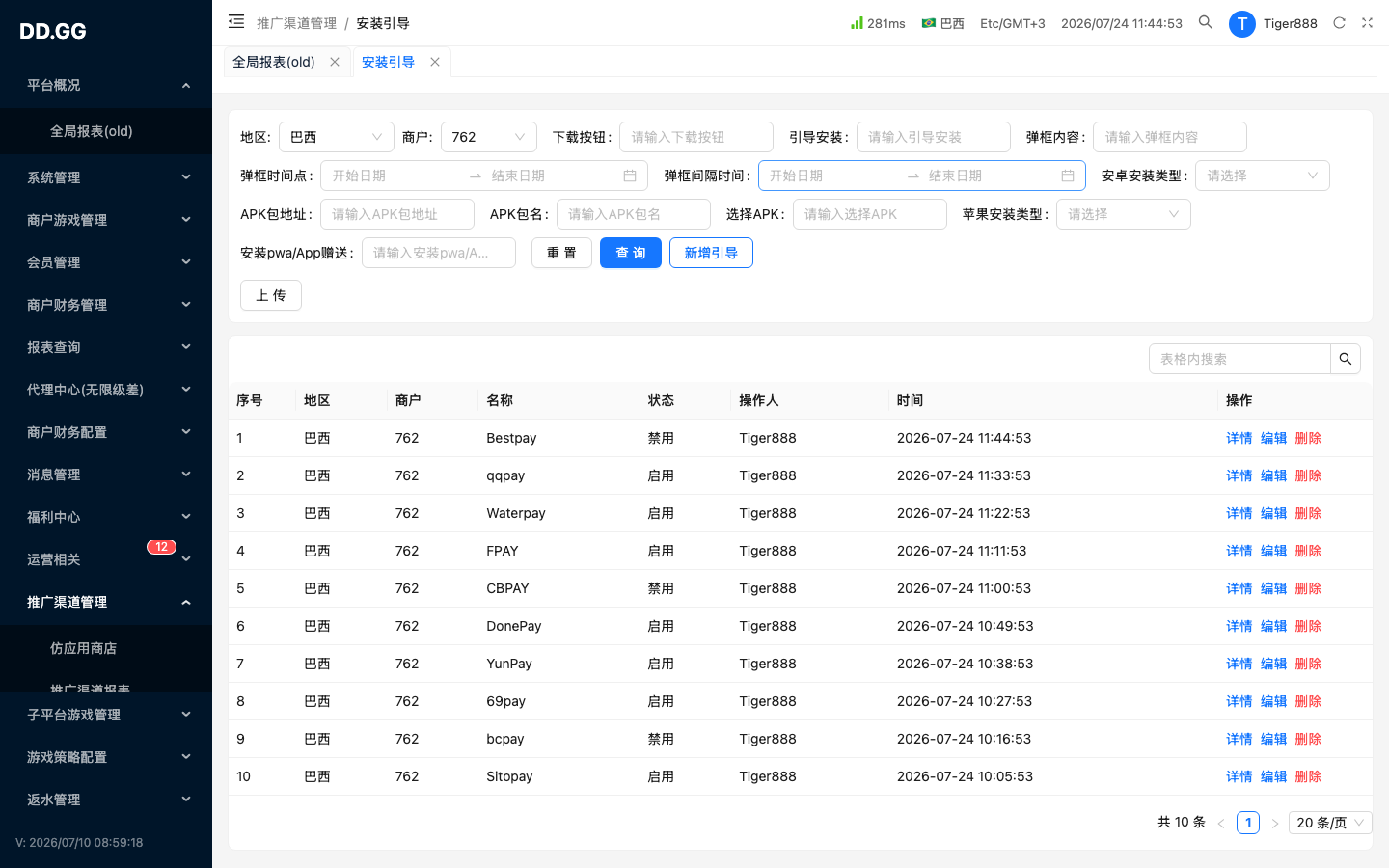Screen dimensions: 1389x868
Task: Click the refresh page icon
Action: click(1339, 23)
